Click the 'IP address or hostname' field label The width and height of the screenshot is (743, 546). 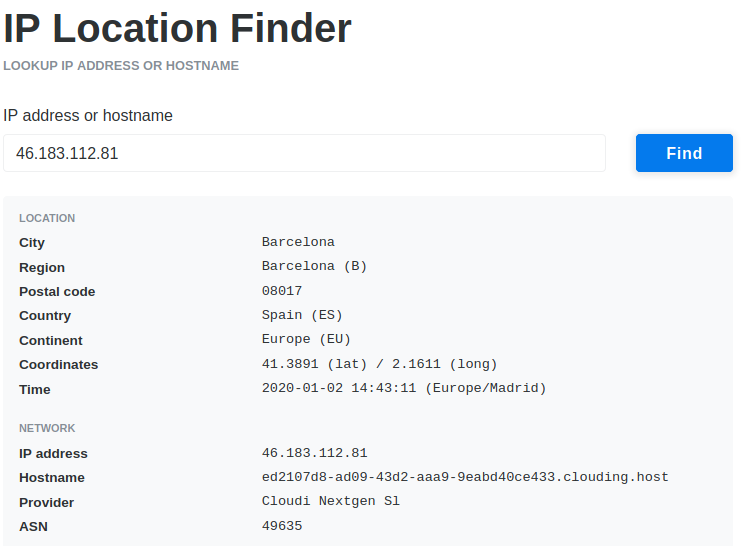pos(88,116)
